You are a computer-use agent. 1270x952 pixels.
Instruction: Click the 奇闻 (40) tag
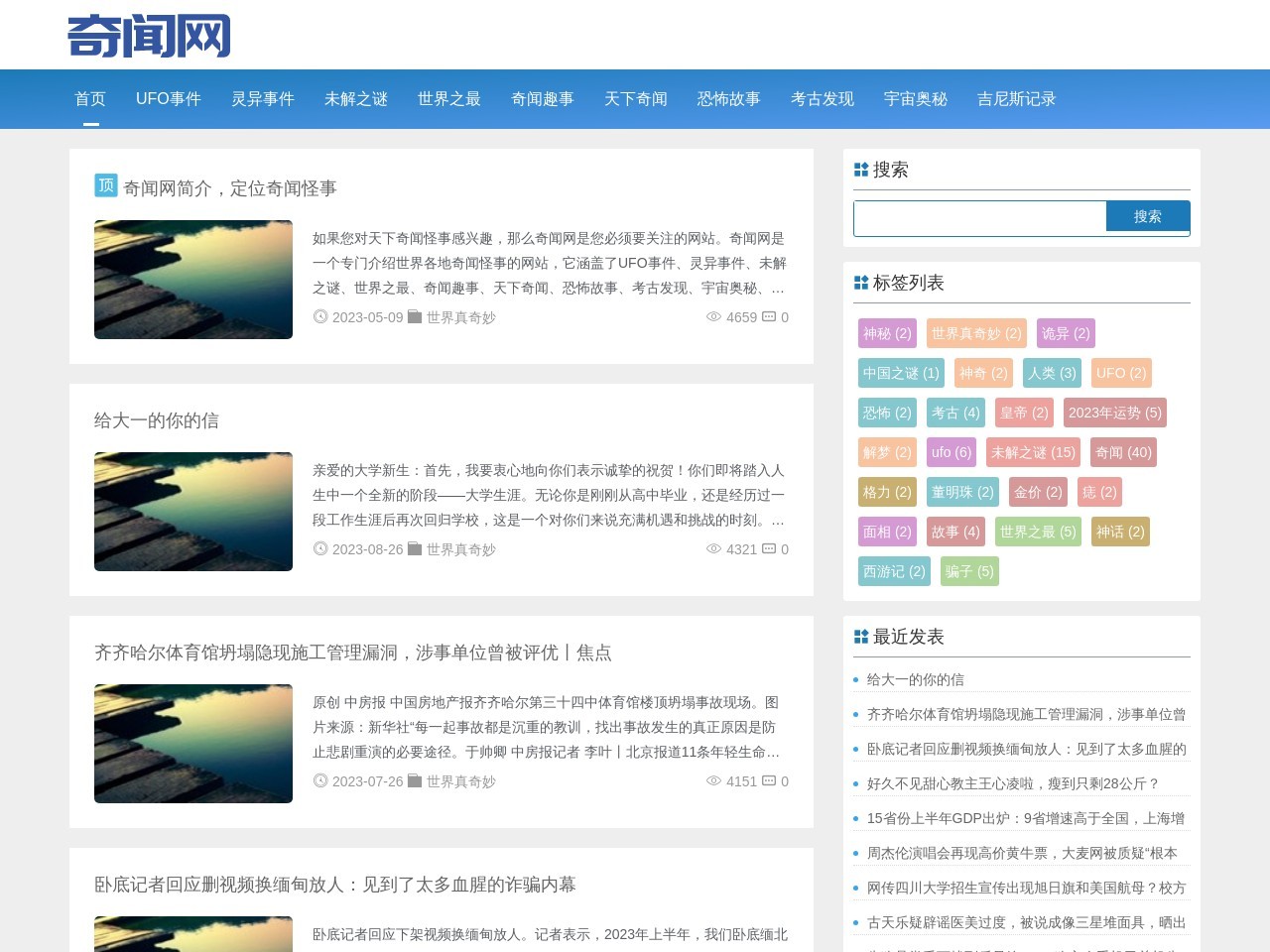tap(1123, 452)
